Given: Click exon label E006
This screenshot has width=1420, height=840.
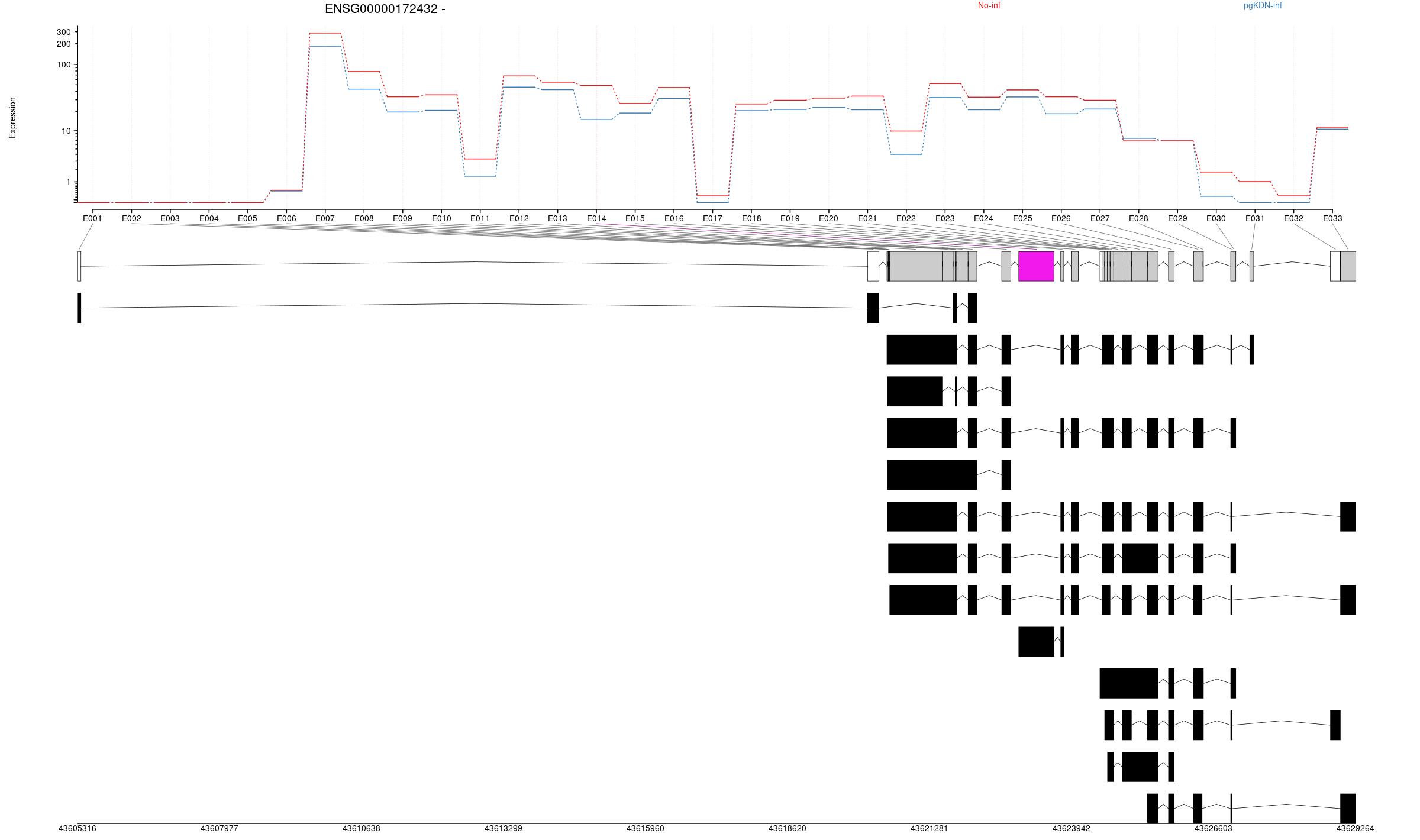Looking at the screenshot, I should coord(286,218).
